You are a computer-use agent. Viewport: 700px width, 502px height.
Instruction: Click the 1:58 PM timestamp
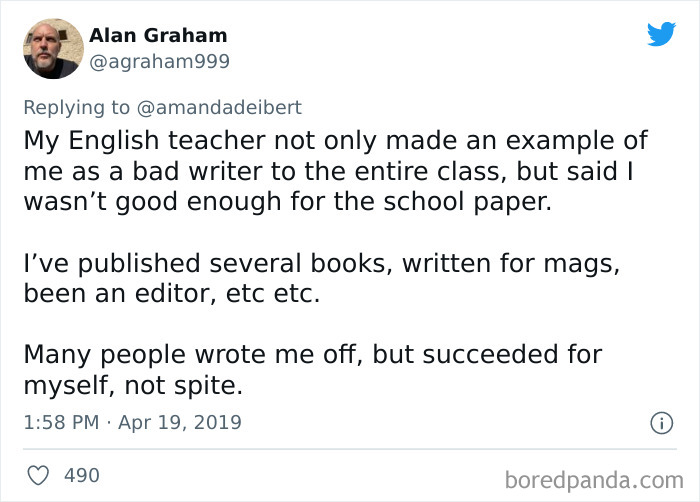coord(60,422)
